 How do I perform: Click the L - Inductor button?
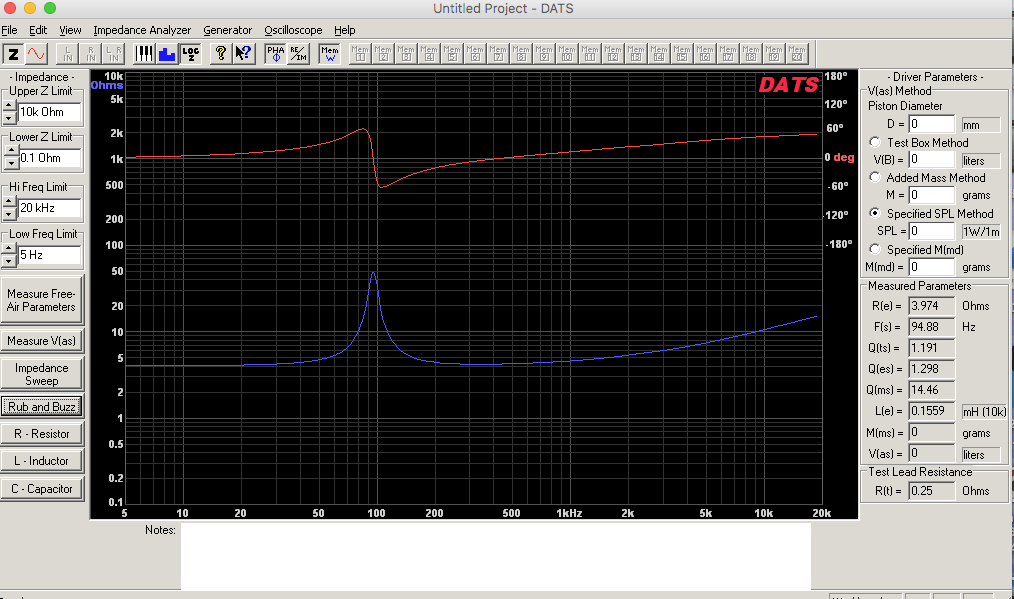[x=42, y=461]
